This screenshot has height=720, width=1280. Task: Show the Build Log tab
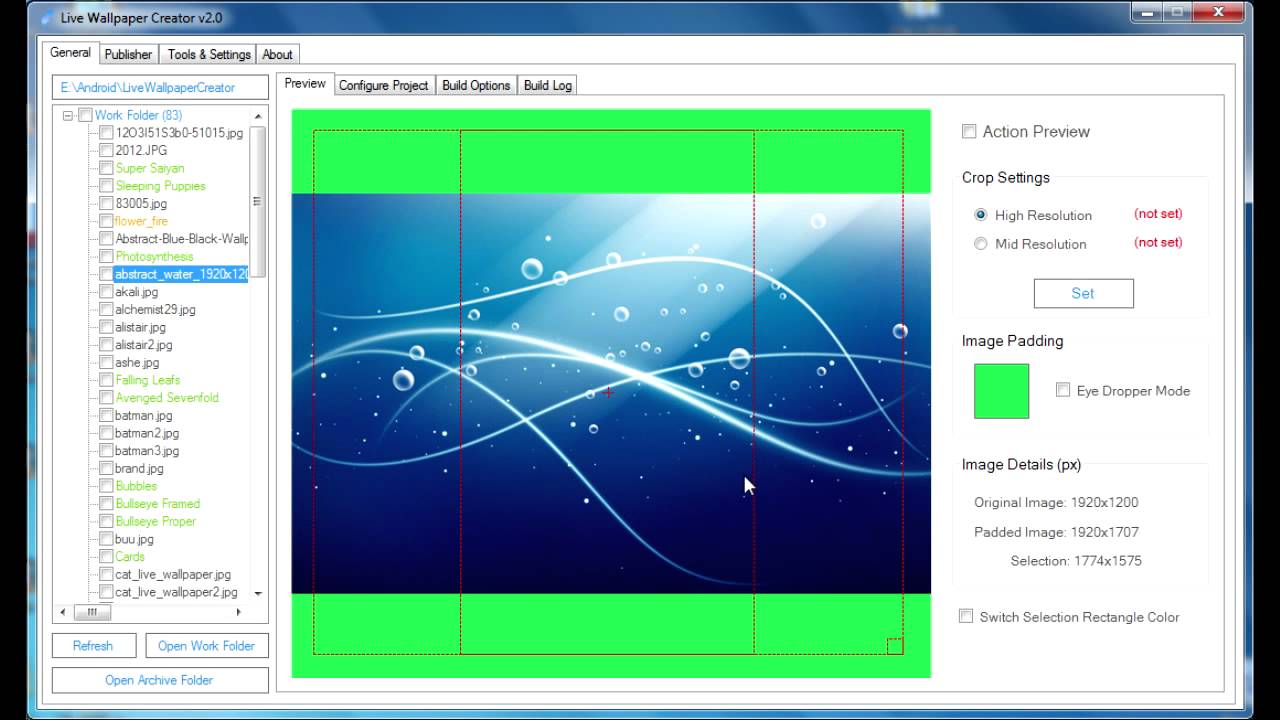547,85
